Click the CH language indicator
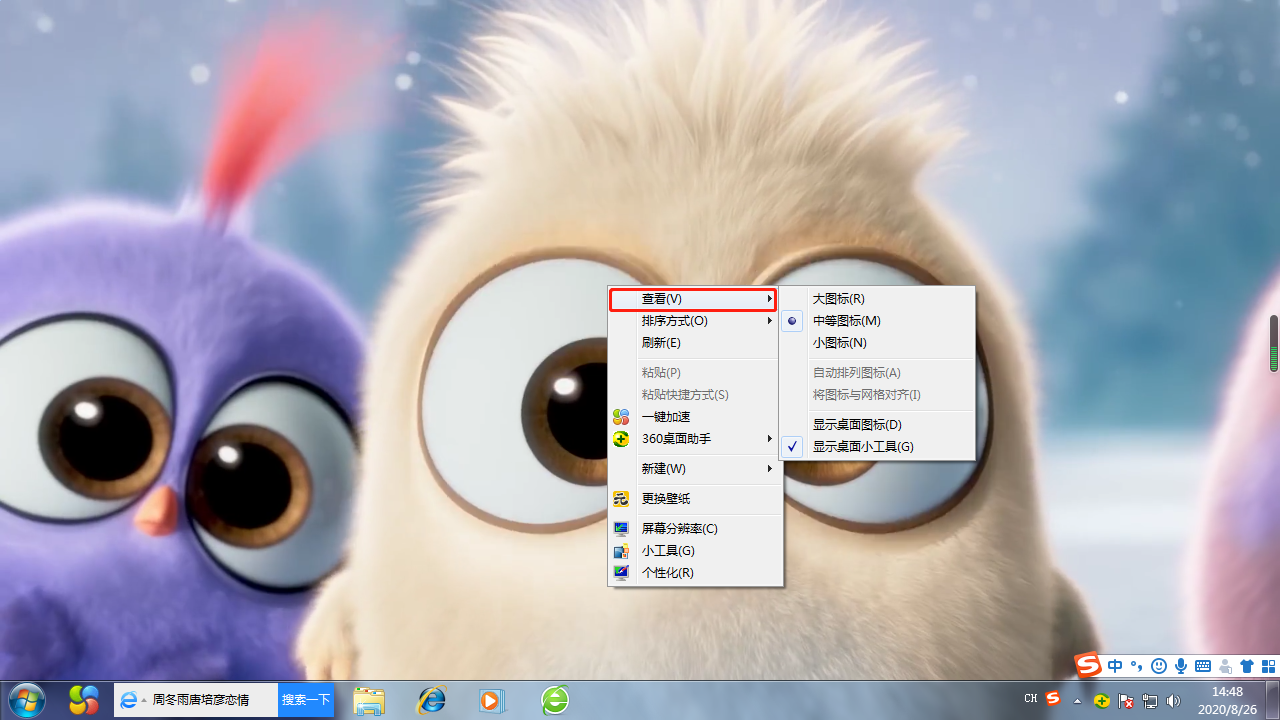The image size is (1280, 720). tap(1031, 699)
